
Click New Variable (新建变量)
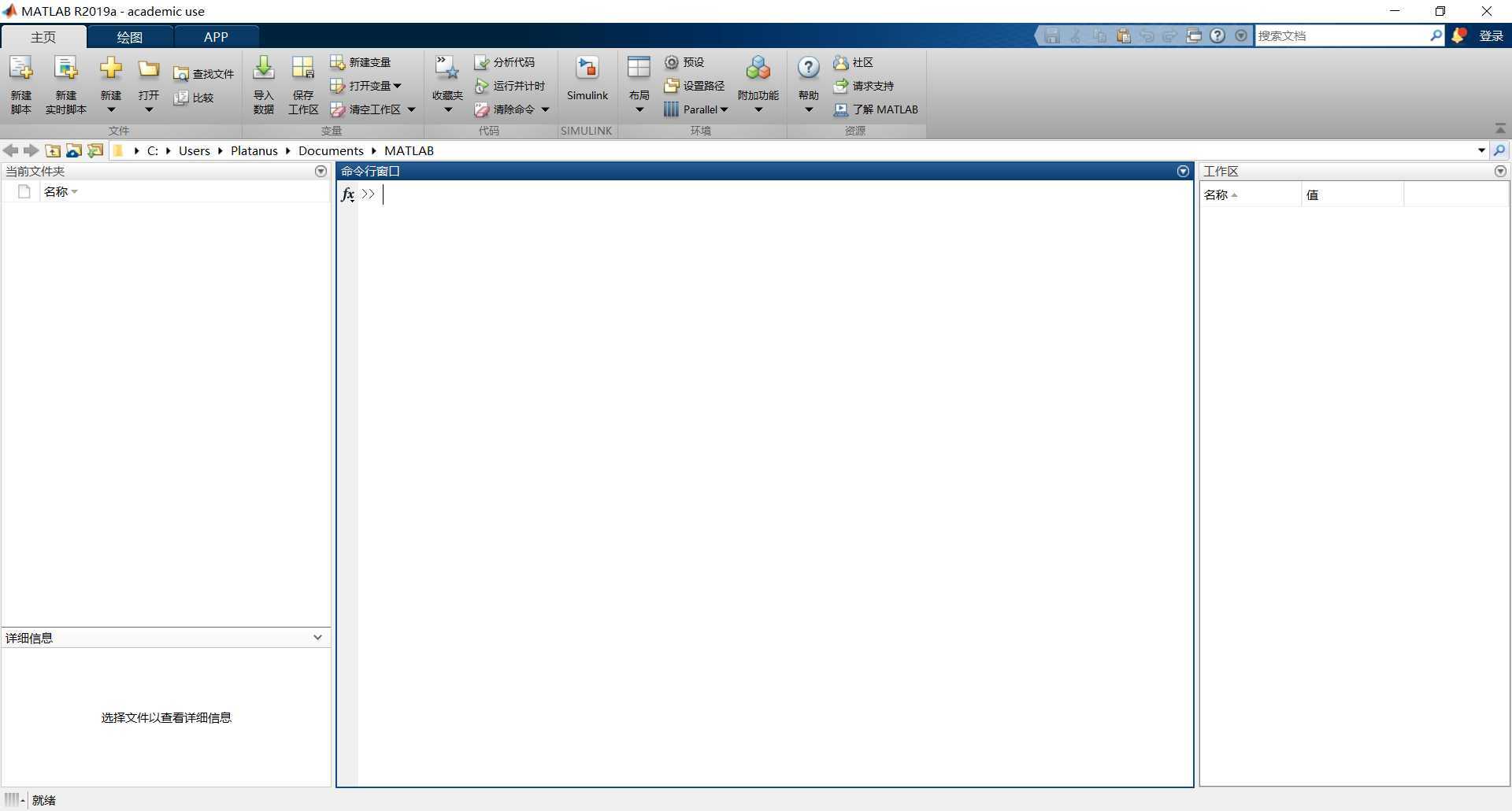click(360, 62)
